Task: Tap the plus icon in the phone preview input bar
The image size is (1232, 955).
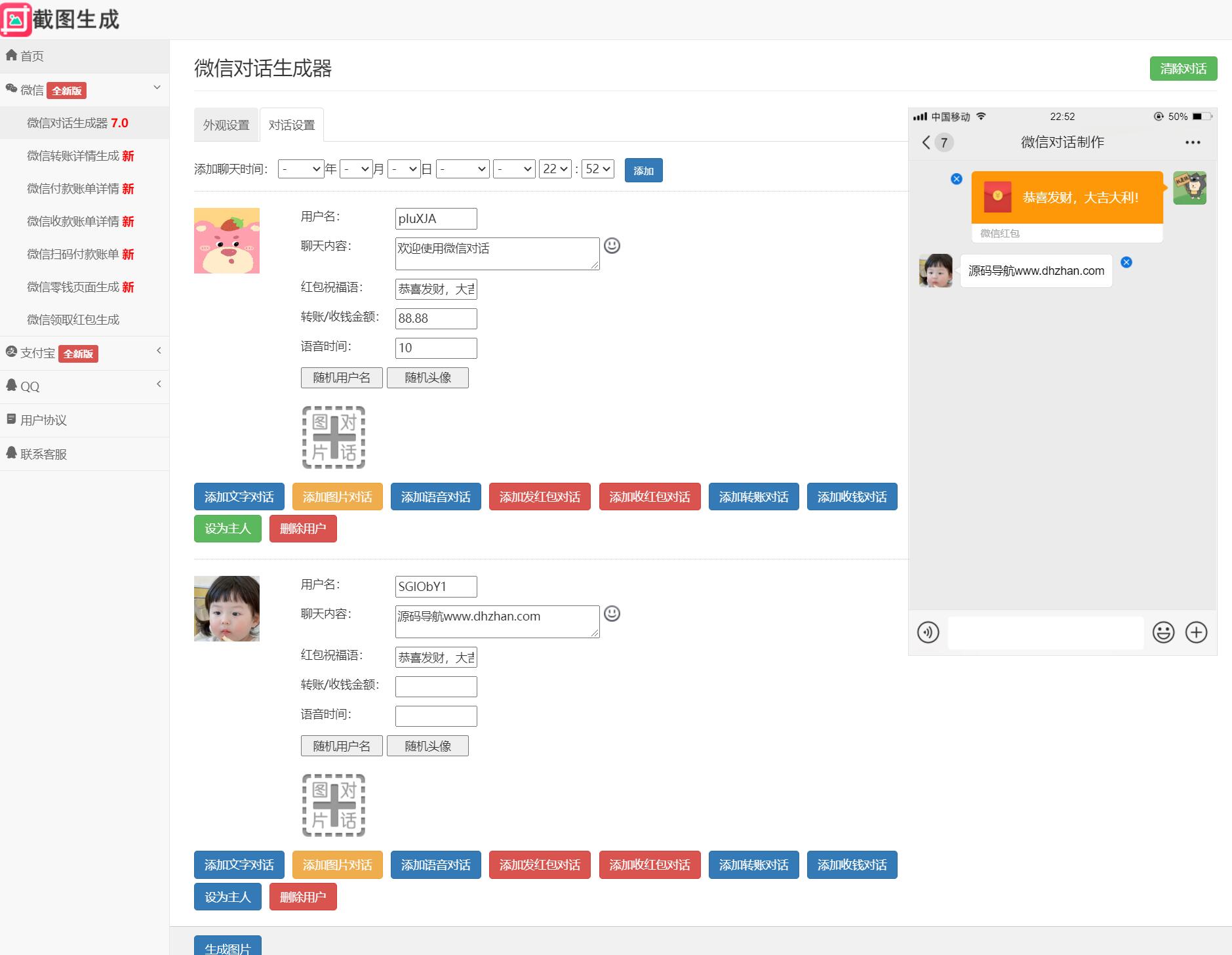Action: 1196,632
